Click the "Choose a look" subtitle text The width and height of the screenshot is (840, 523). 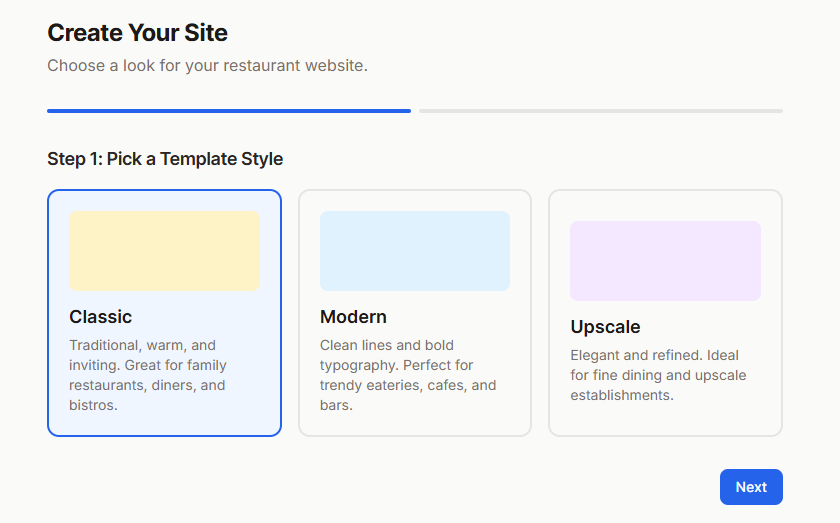tap(207, 66)
